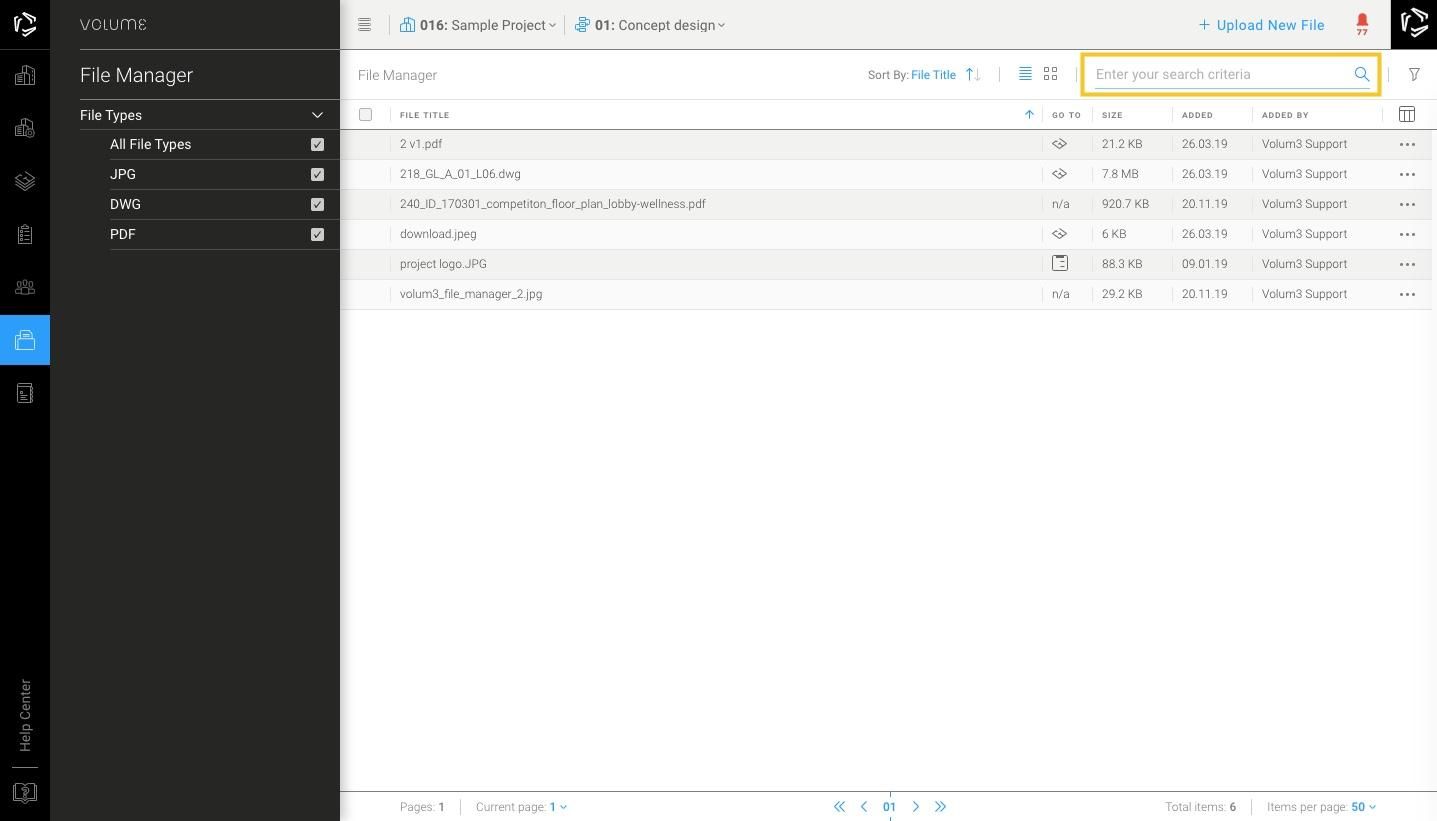Click the Added column header
Screen dimensions: 1437x821
click(x=1197, y=115)
